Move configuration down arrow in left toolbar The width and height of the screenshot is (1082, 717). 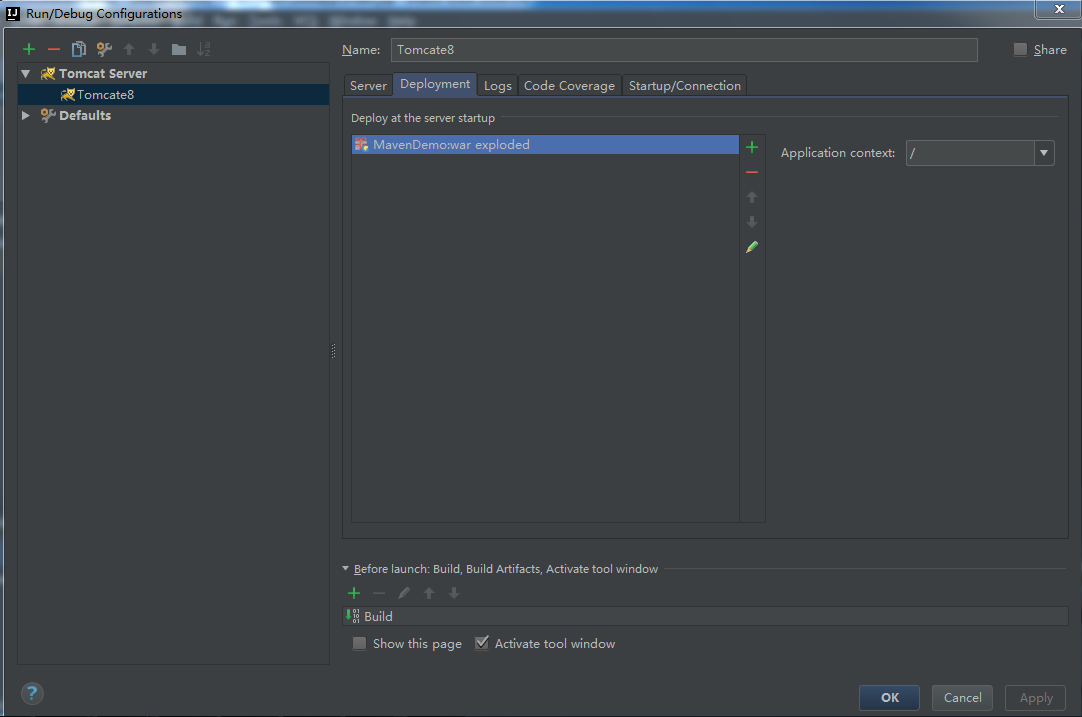pyautogui.click(x=154, y=49)
